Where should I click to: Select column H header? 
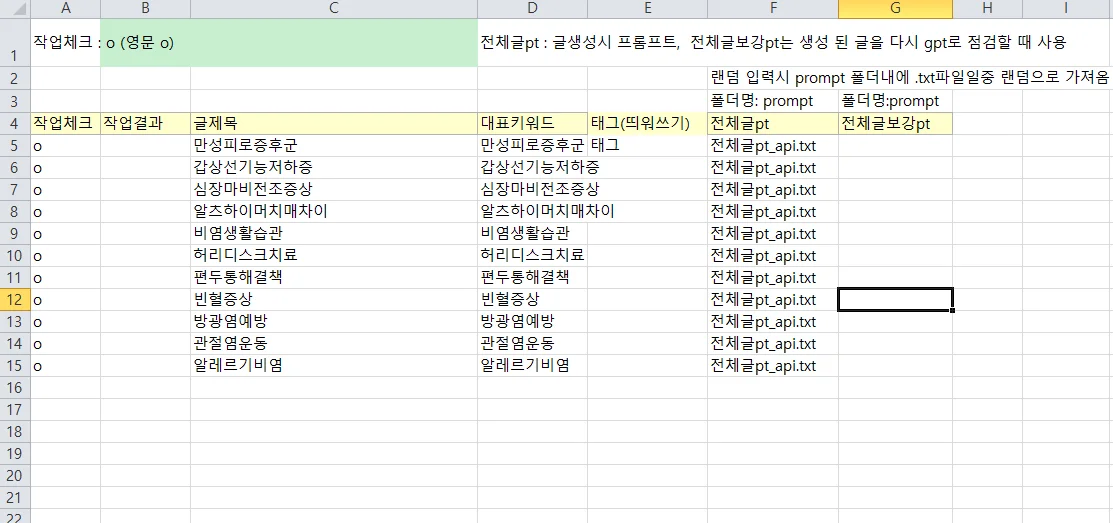click(x=987, y=8)
